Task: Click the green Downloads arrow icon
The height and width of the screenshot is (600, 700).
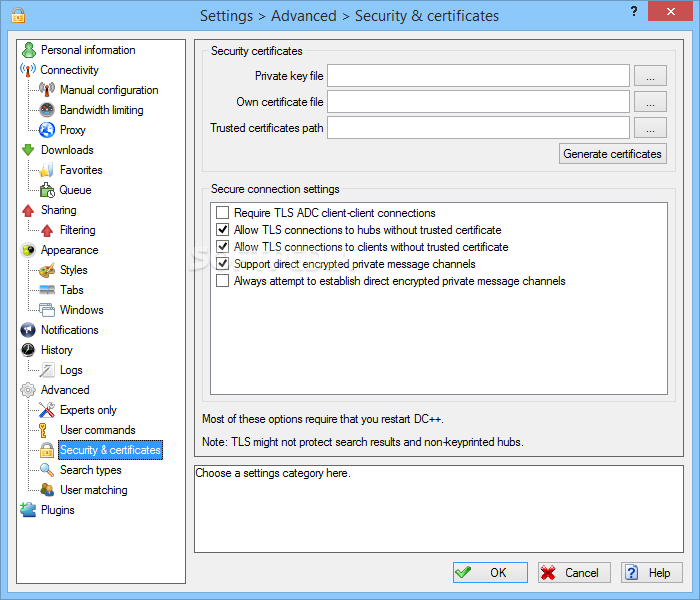Action: click(28, 150)
